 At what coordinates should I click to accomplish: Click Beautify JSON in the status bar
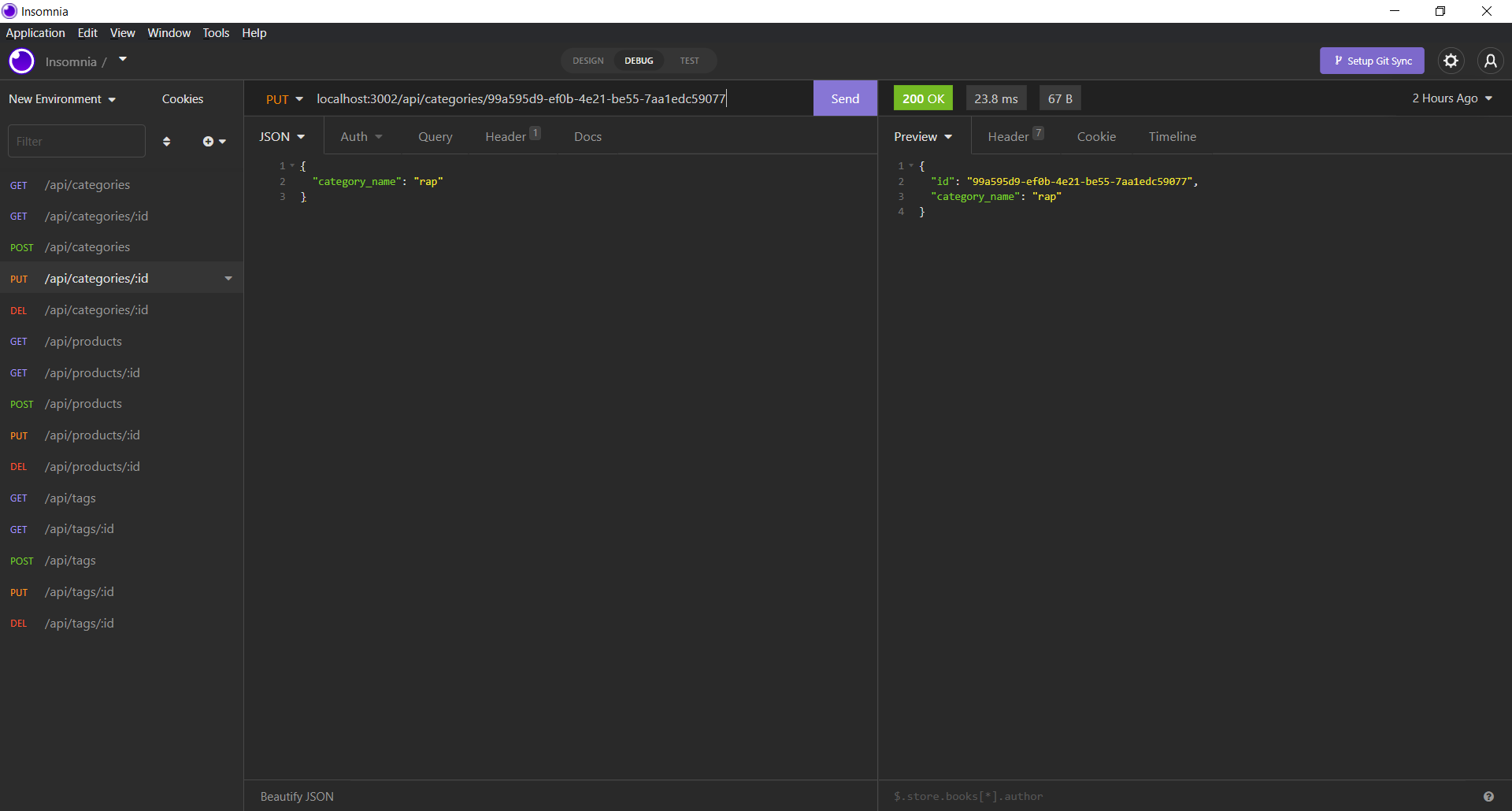tap(296, 796)
